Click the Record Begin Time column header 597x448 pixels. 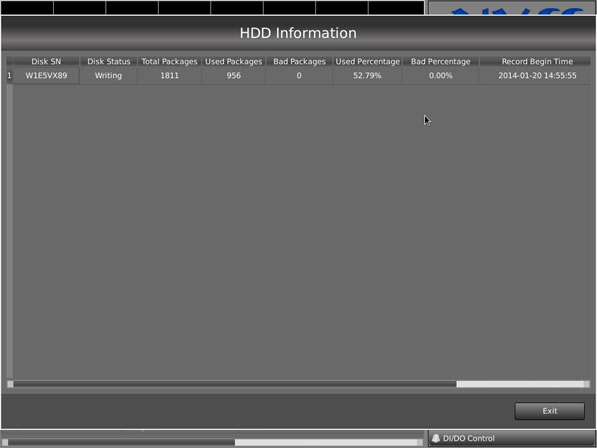pyautogui.click(x=537, y=61)
